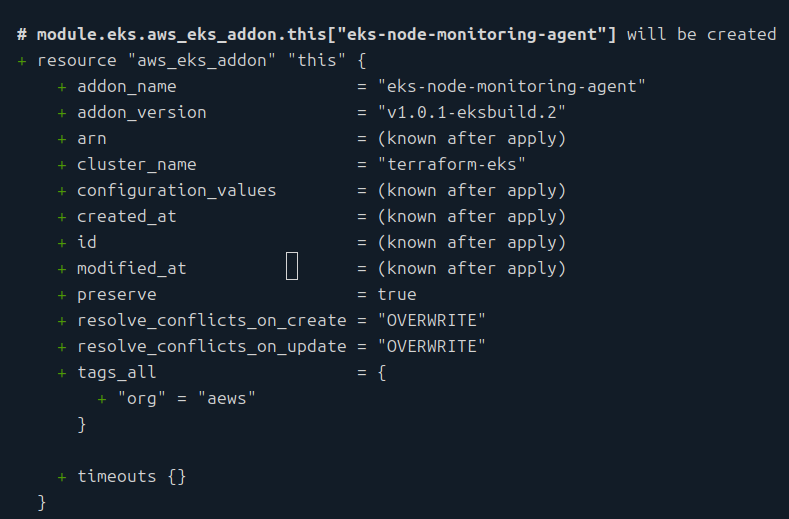Select the addon_version attribute key

141,112
